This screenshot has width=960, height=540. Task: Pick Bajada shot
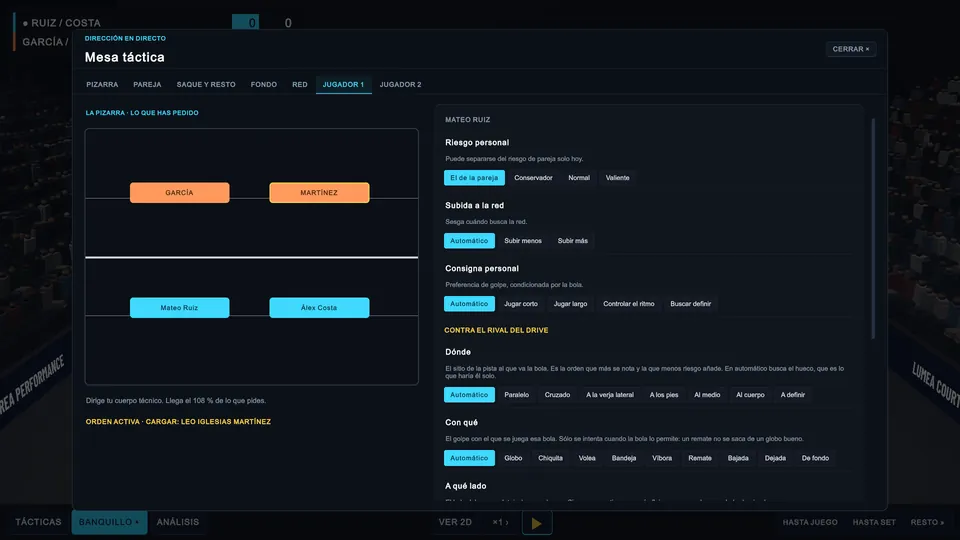738,458
